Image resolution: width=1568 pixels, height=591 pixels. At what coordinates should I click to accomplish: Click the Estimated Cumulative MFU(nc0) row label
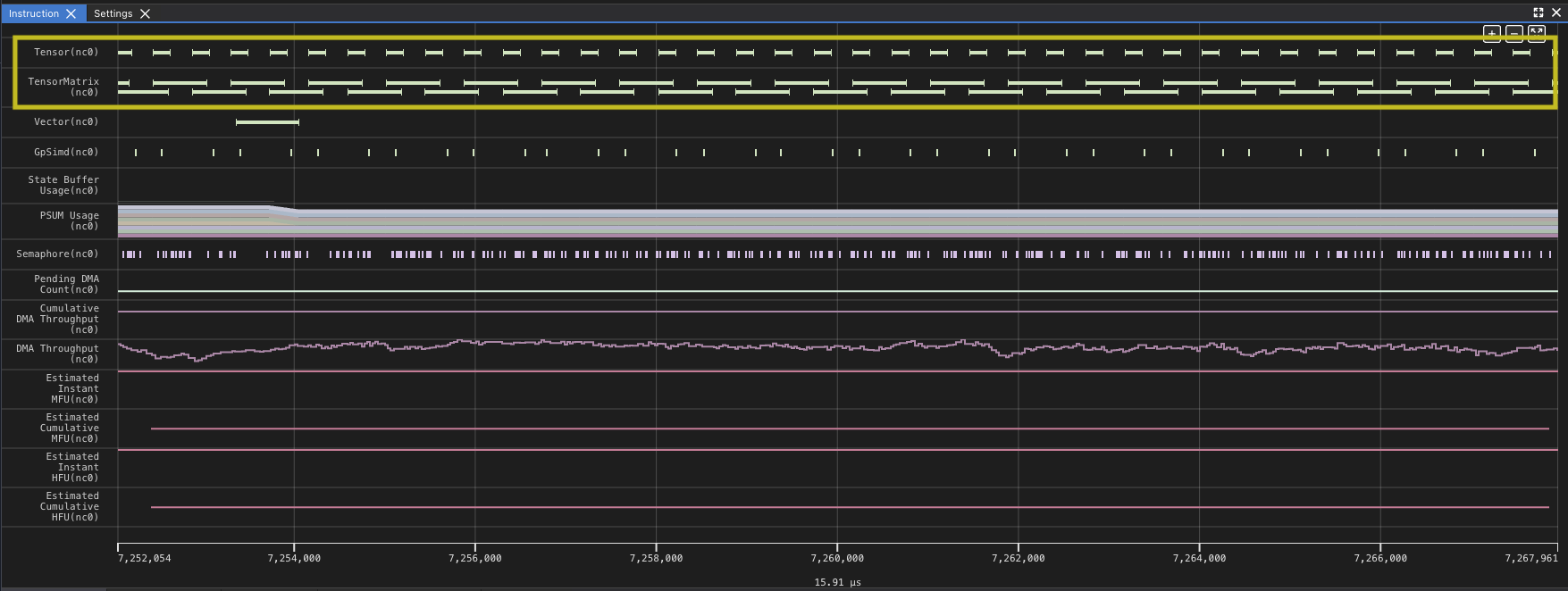click(x=70, y=428)
